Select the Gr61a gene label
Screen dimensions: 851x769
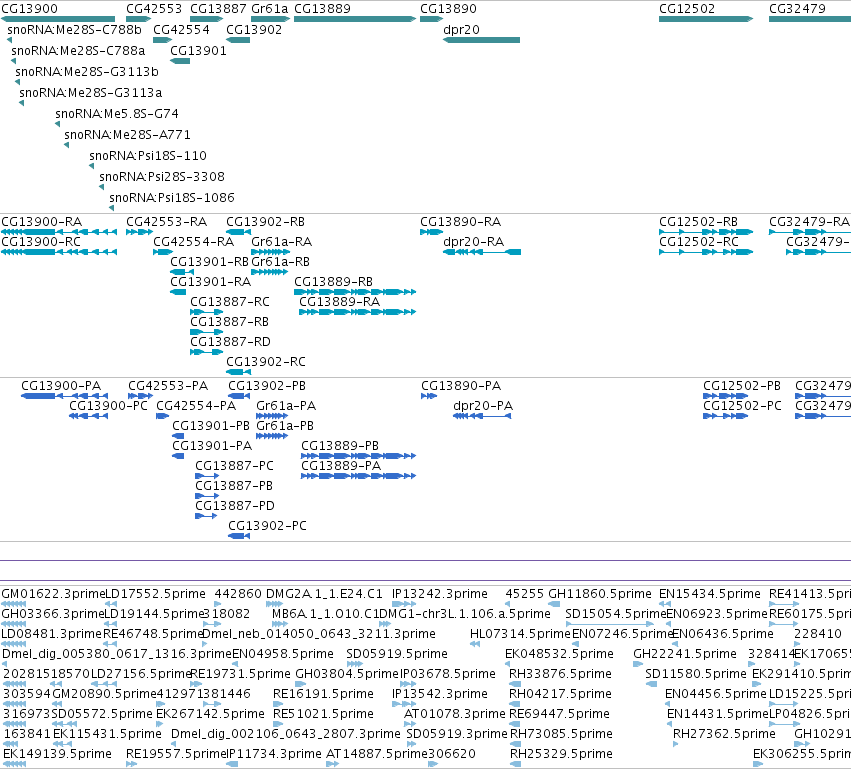tap(269, 9)
